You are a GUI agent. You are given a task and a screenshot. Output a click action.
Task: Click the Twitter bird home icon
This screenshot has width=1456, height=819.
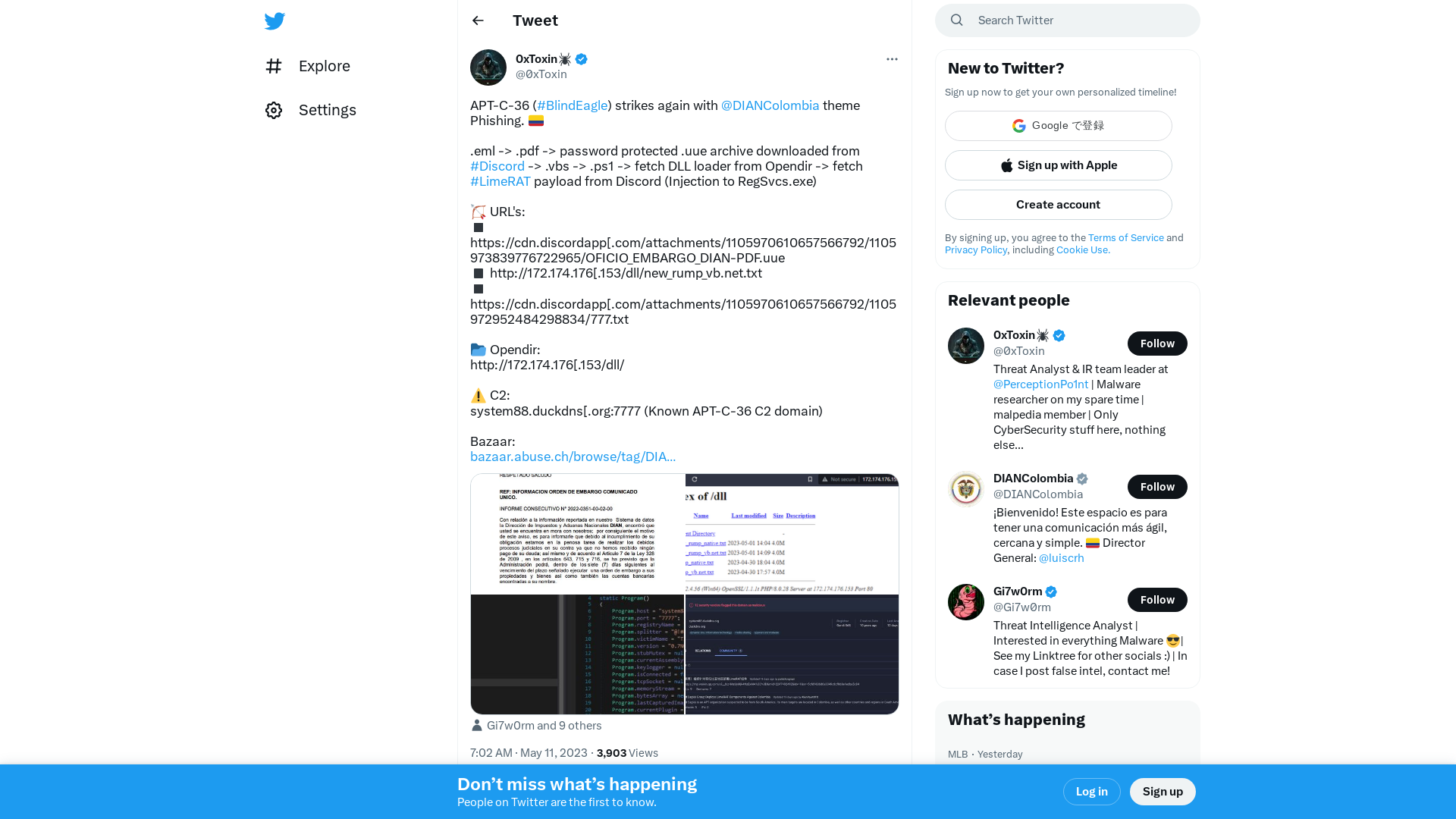tap(275, 20)
